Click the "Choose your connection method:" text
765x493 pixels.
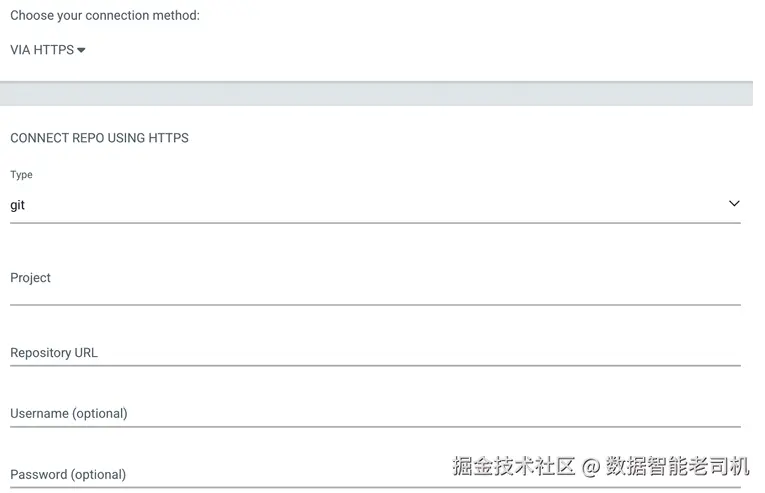(105, 16)
